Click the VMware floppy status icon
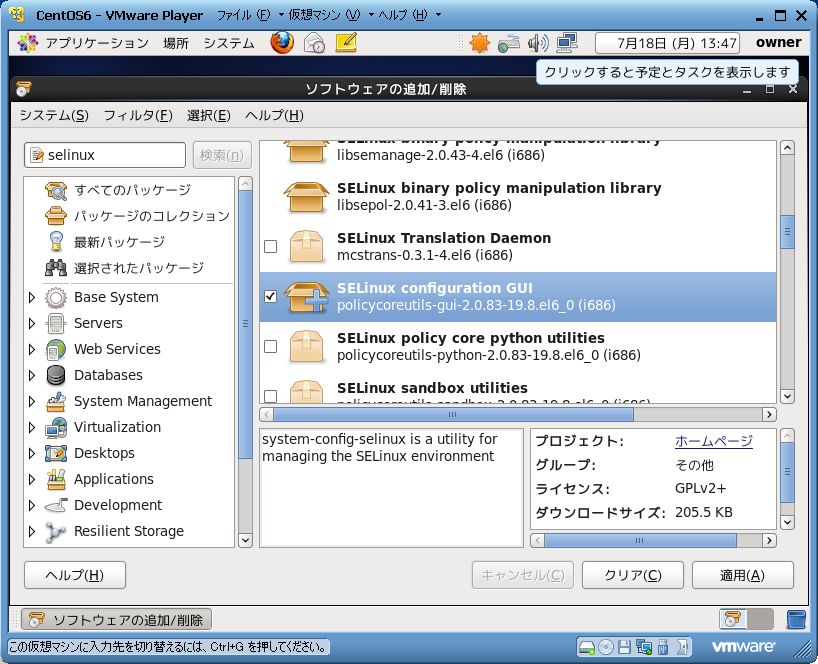The image size is (818, 664). point(624,647)
